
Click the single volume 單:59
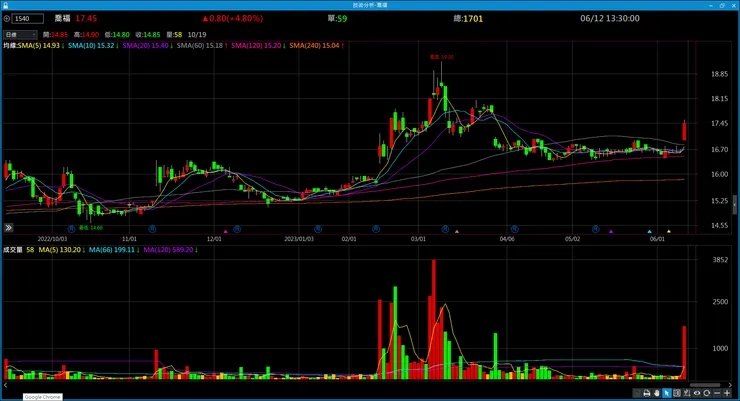click(x=337, y=18)
